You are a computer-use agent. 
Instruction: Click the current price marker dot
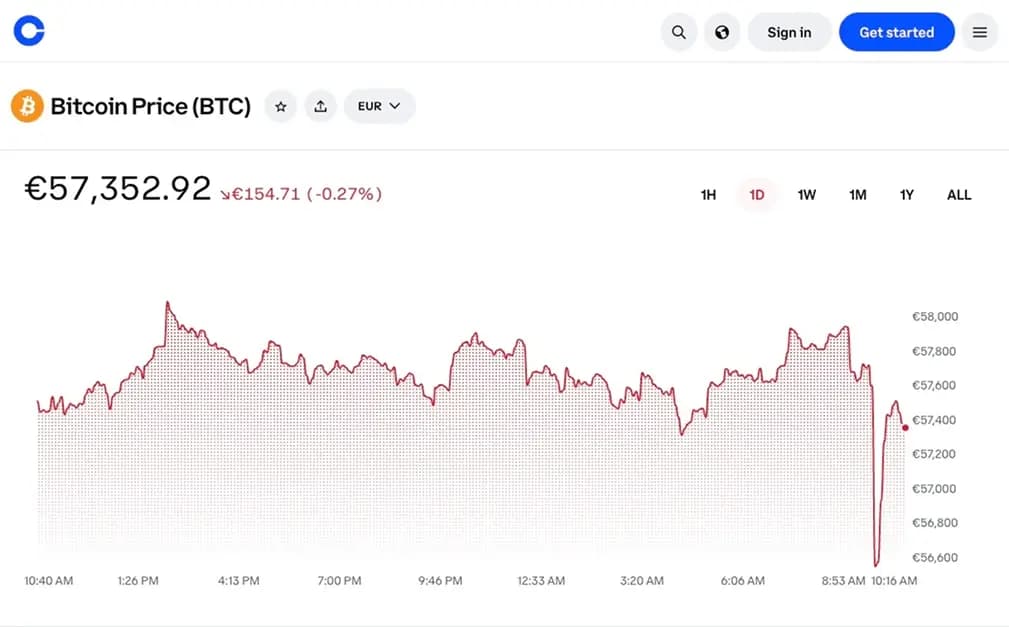[x=904, y=426]
